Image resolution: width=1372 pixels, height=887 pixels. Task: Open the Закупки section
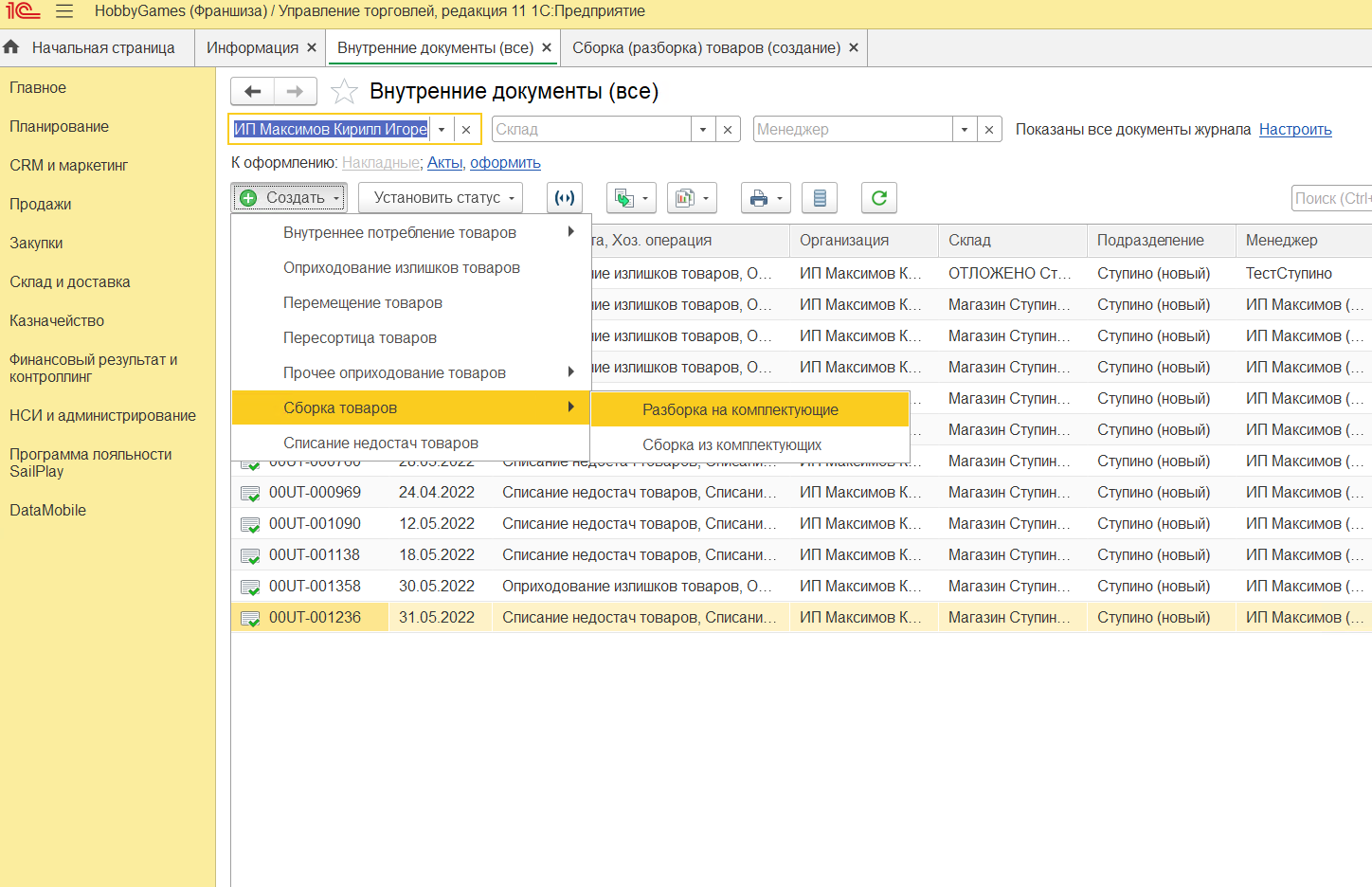[x=36, y=243]
